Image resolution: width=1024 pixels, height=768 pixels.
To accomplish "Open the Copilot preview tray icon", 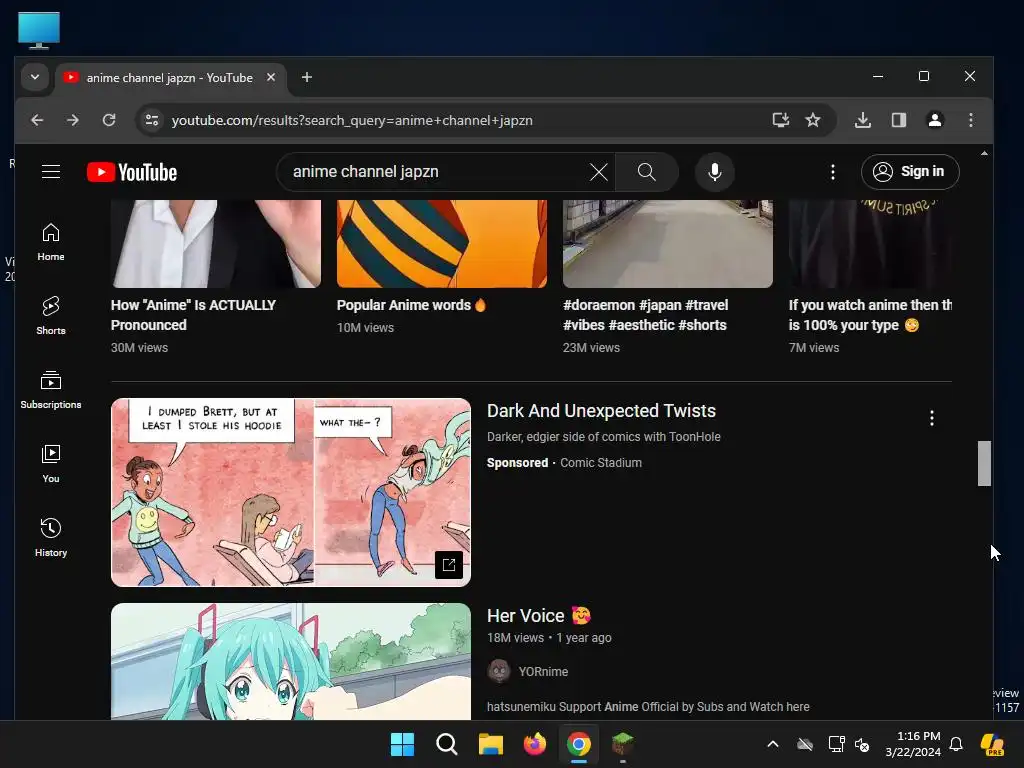I will [x=993, y=744].
